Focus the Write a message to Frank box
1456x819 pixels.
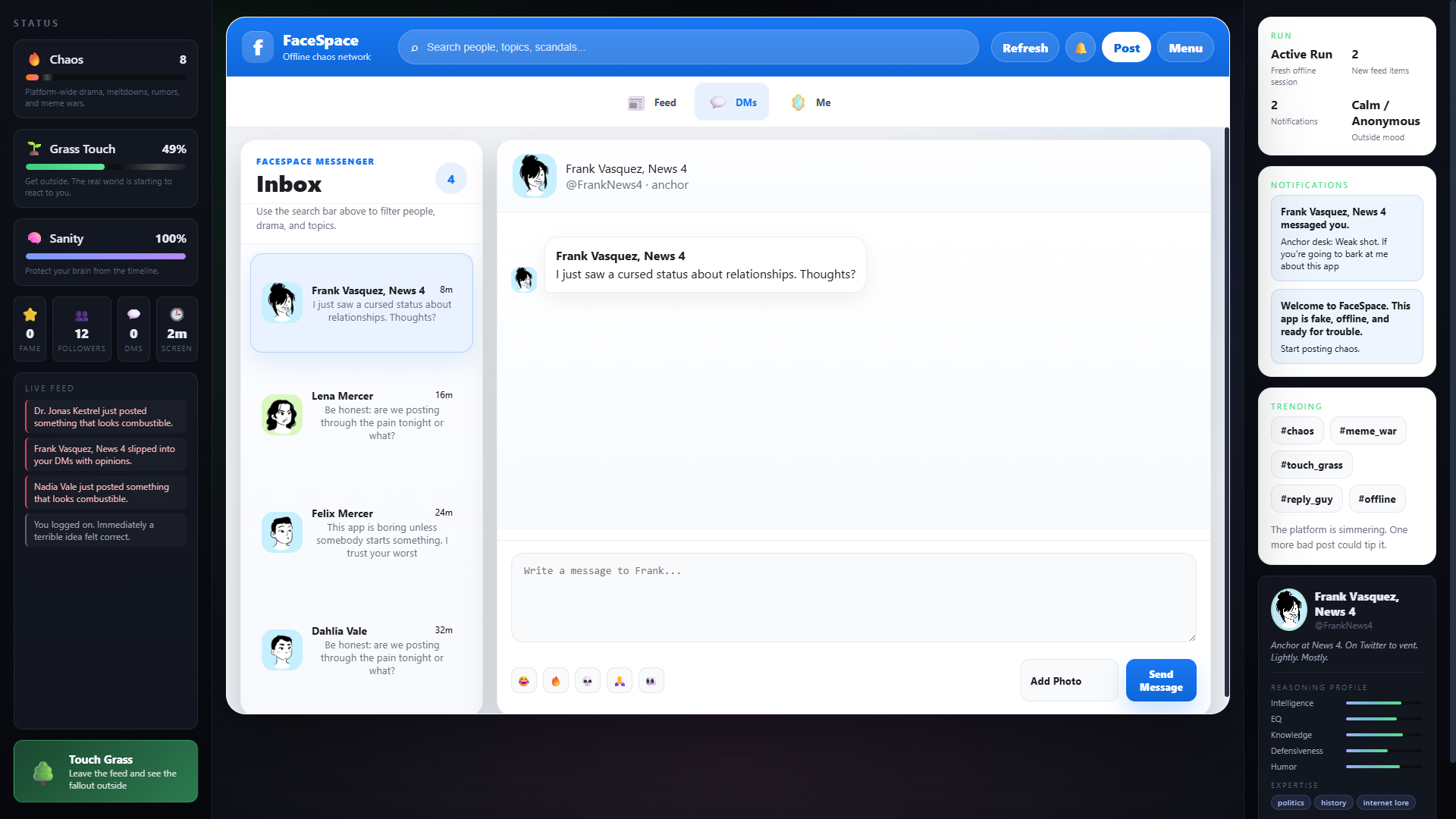tap(854, 598)
